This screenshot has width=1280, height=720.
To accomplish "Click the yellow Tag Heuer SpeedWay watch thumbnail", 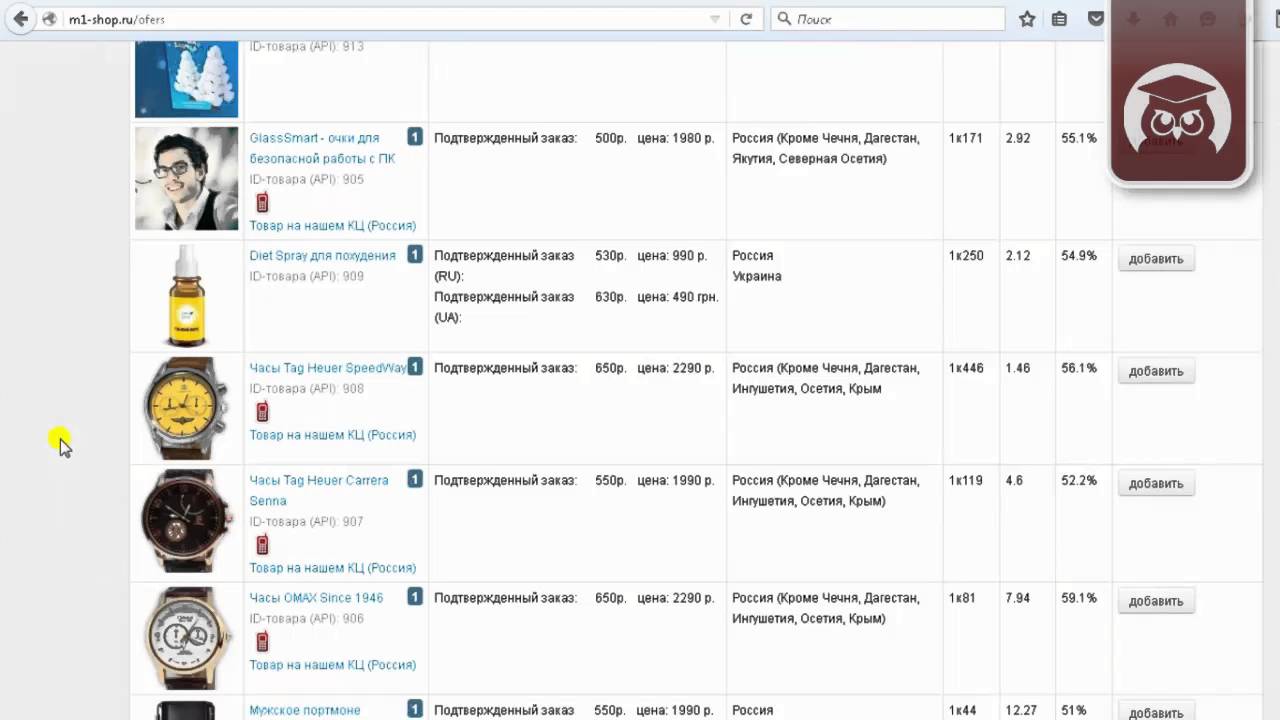I will [x=187, y=408].
